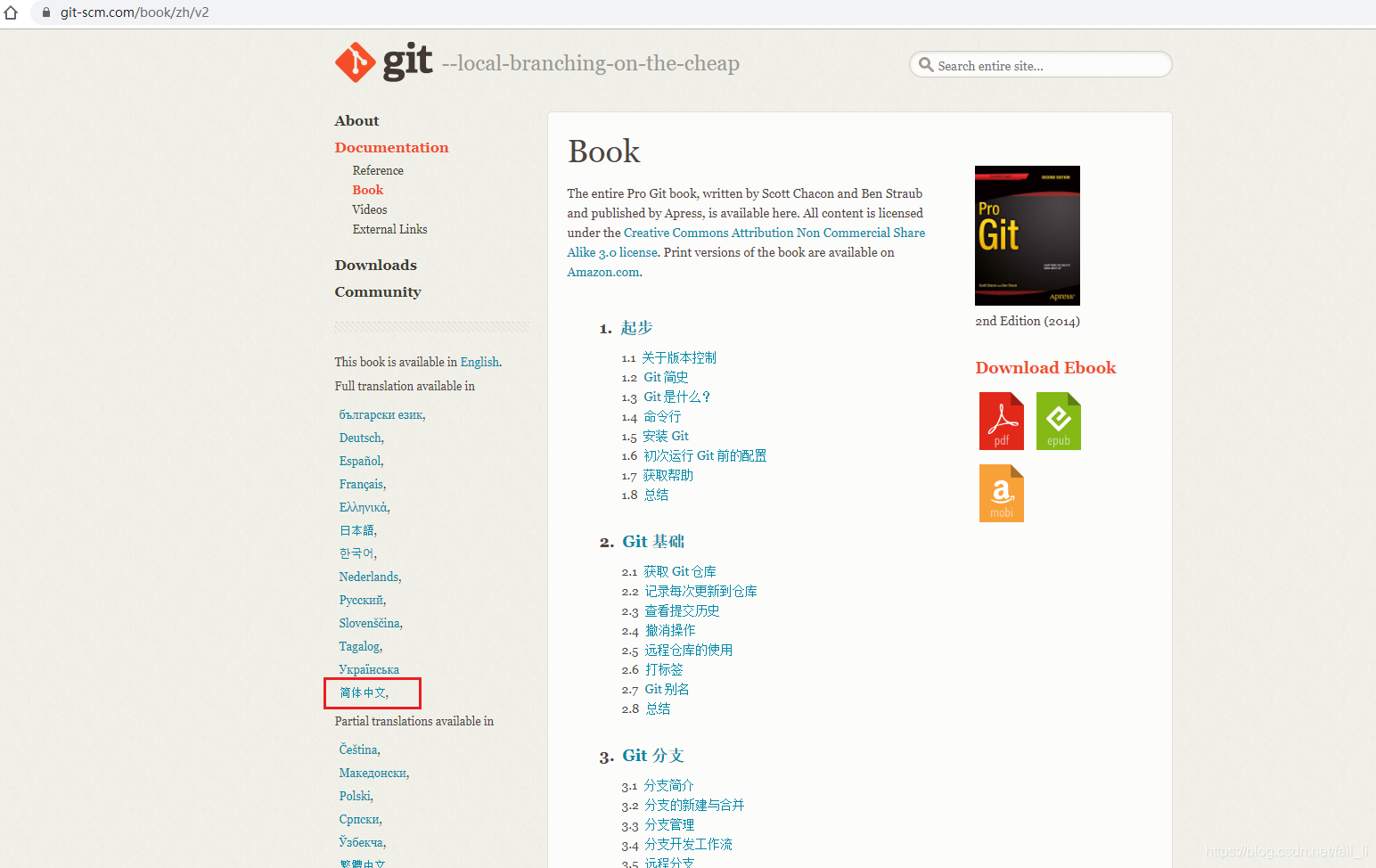
Task: Select the Српски partial translation
Action: (x=359, y=819)
